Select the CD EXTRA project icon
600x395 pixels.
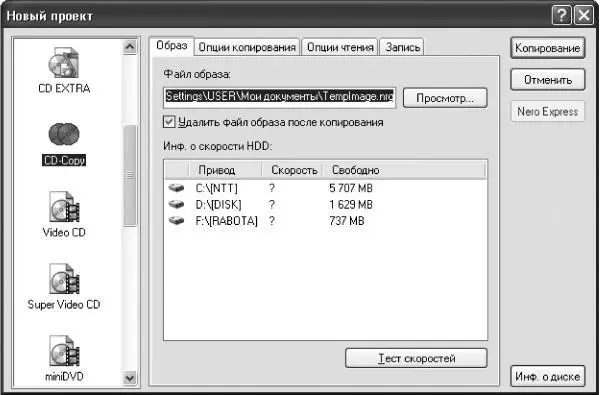tap(64, 63)
